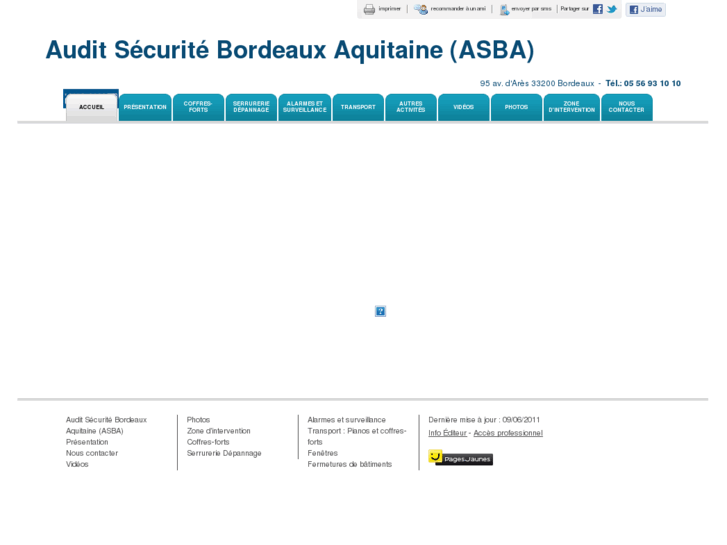Open footer link Coffres-forts

(208, 442)
